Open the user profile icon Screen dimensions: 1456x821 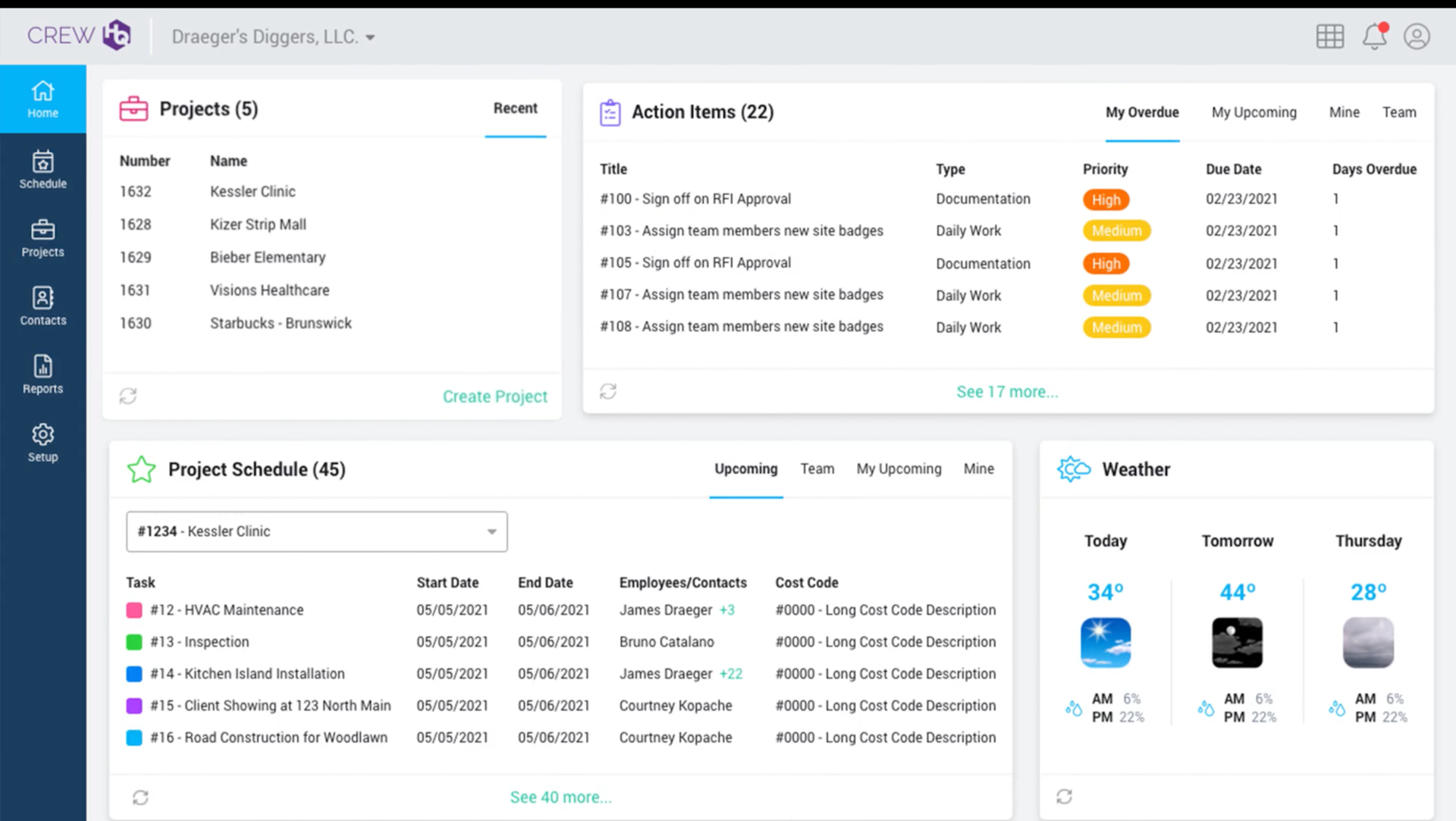[1417, 36]
